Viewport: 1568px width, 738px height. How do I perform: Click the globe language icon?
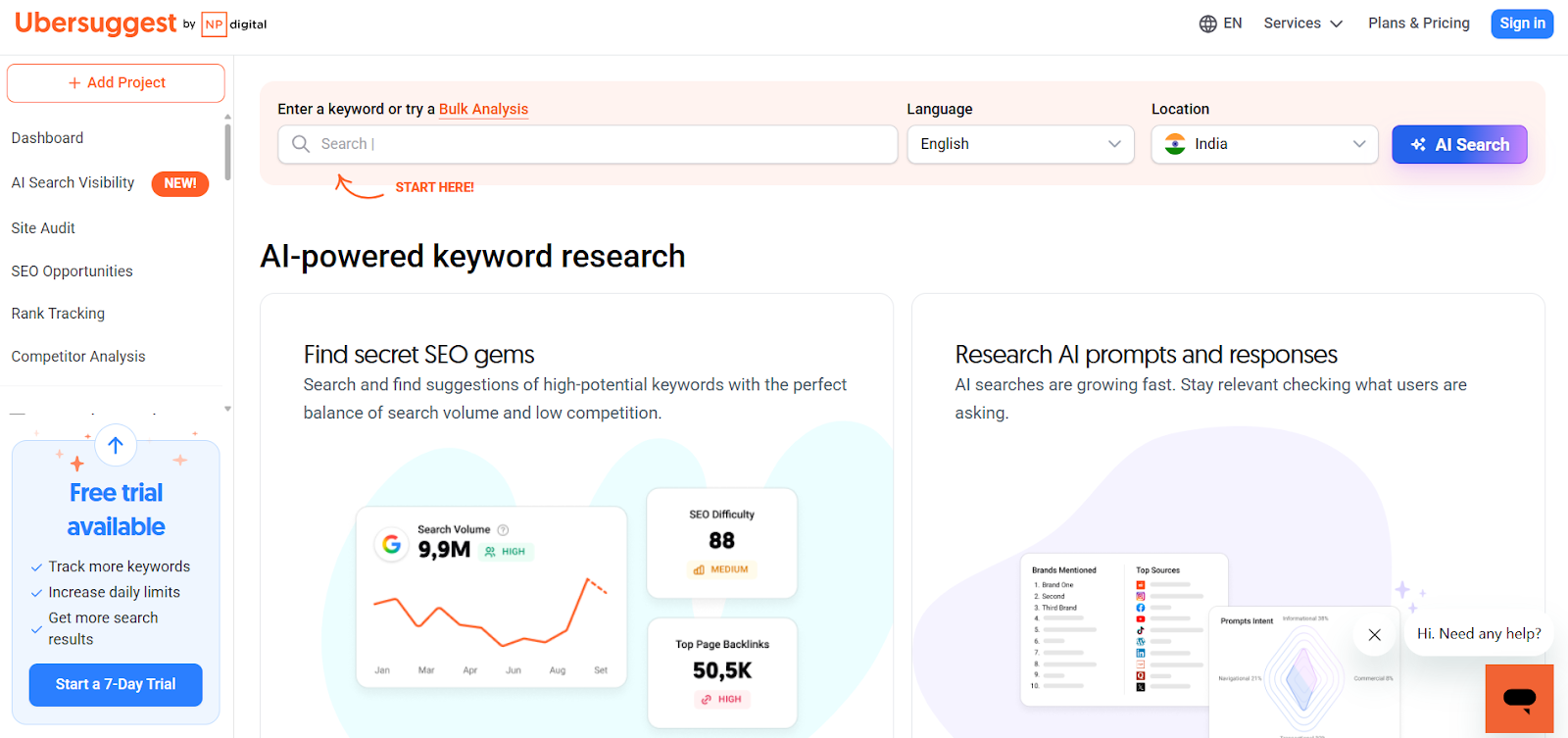point(1208,24)
